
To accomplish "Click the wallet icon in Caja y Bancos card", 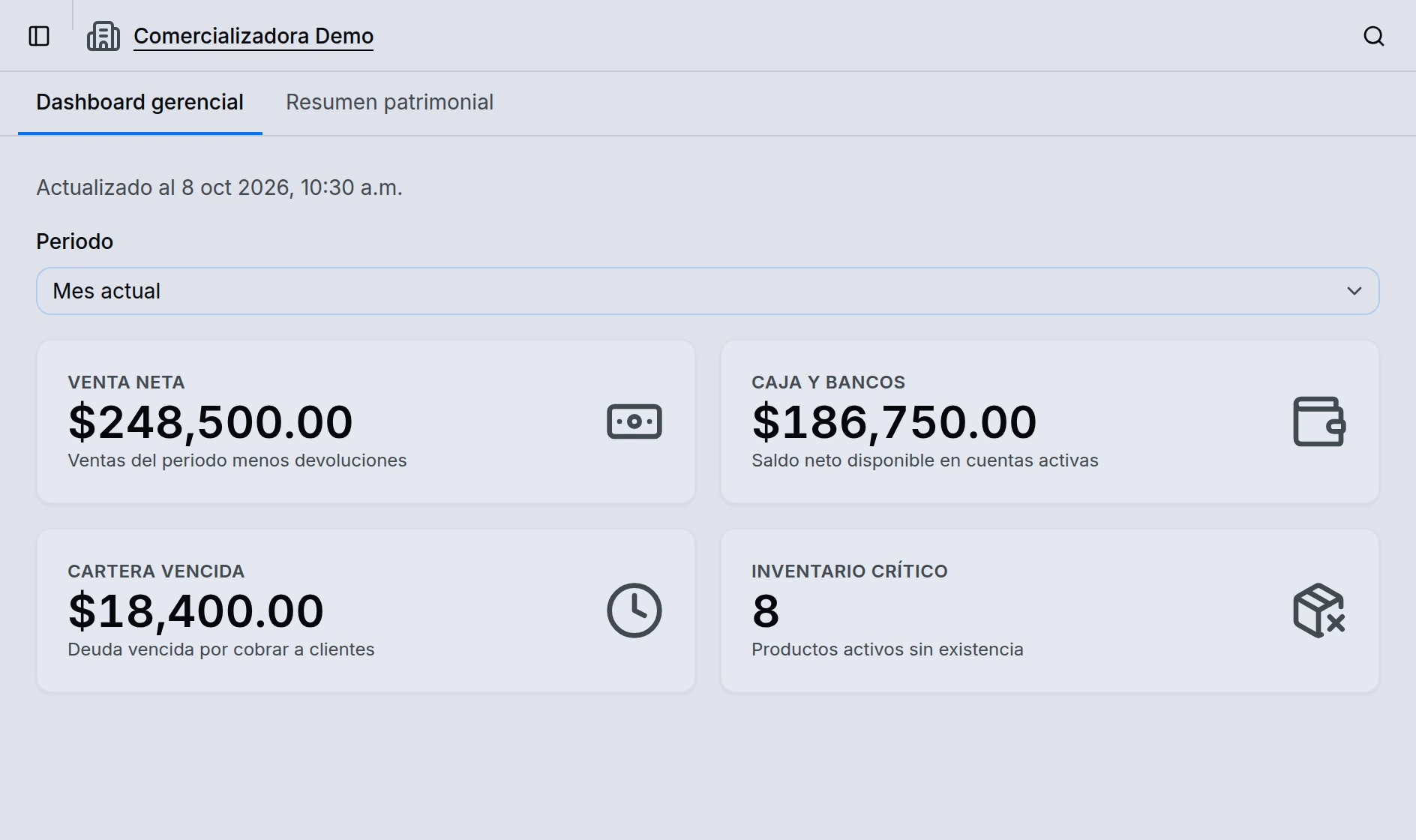I will point(1319,421).
